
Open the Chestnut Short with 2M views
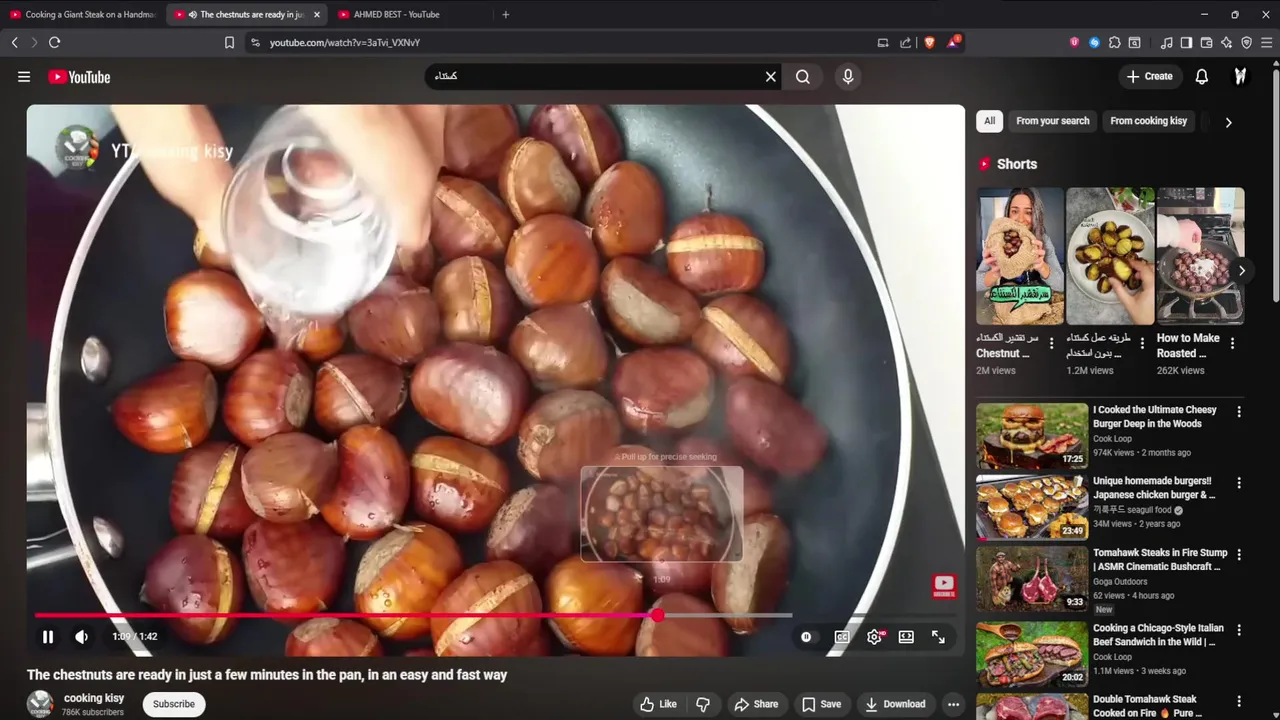pyautogui.click(x=1020, y=256)
